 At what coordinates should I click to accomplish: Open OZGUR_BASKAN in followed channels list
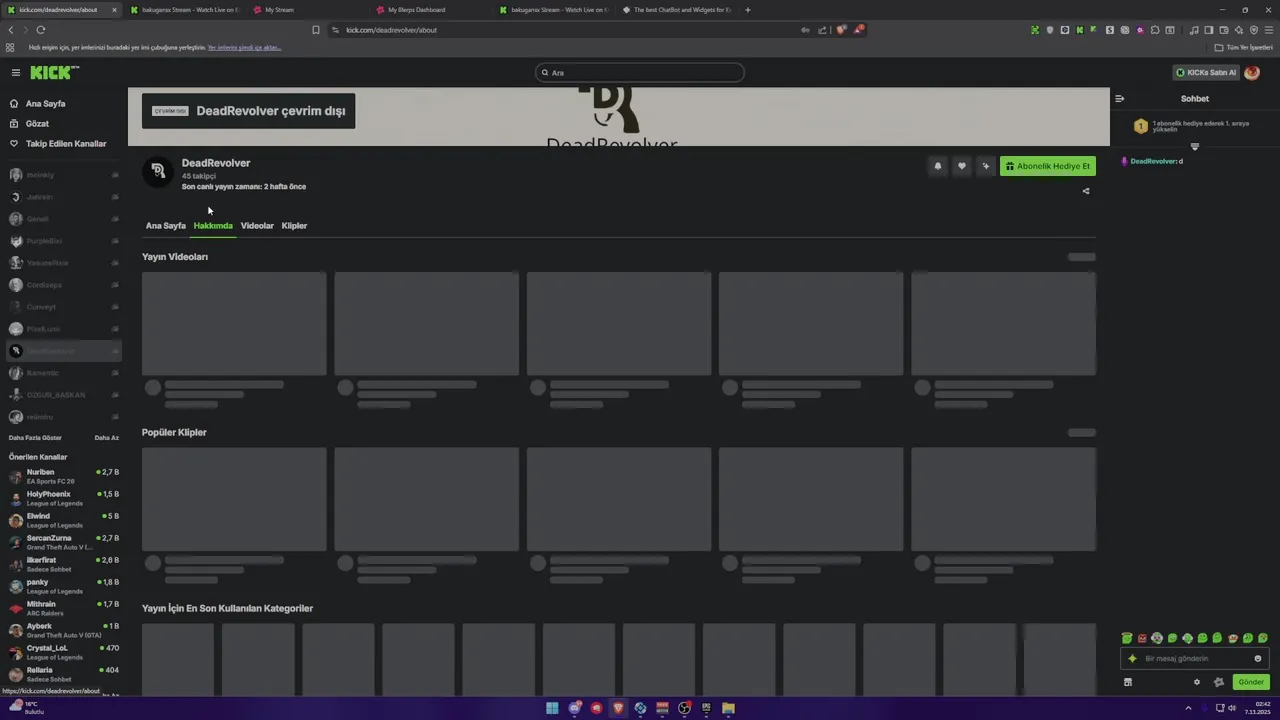click(x=64, y=395)
